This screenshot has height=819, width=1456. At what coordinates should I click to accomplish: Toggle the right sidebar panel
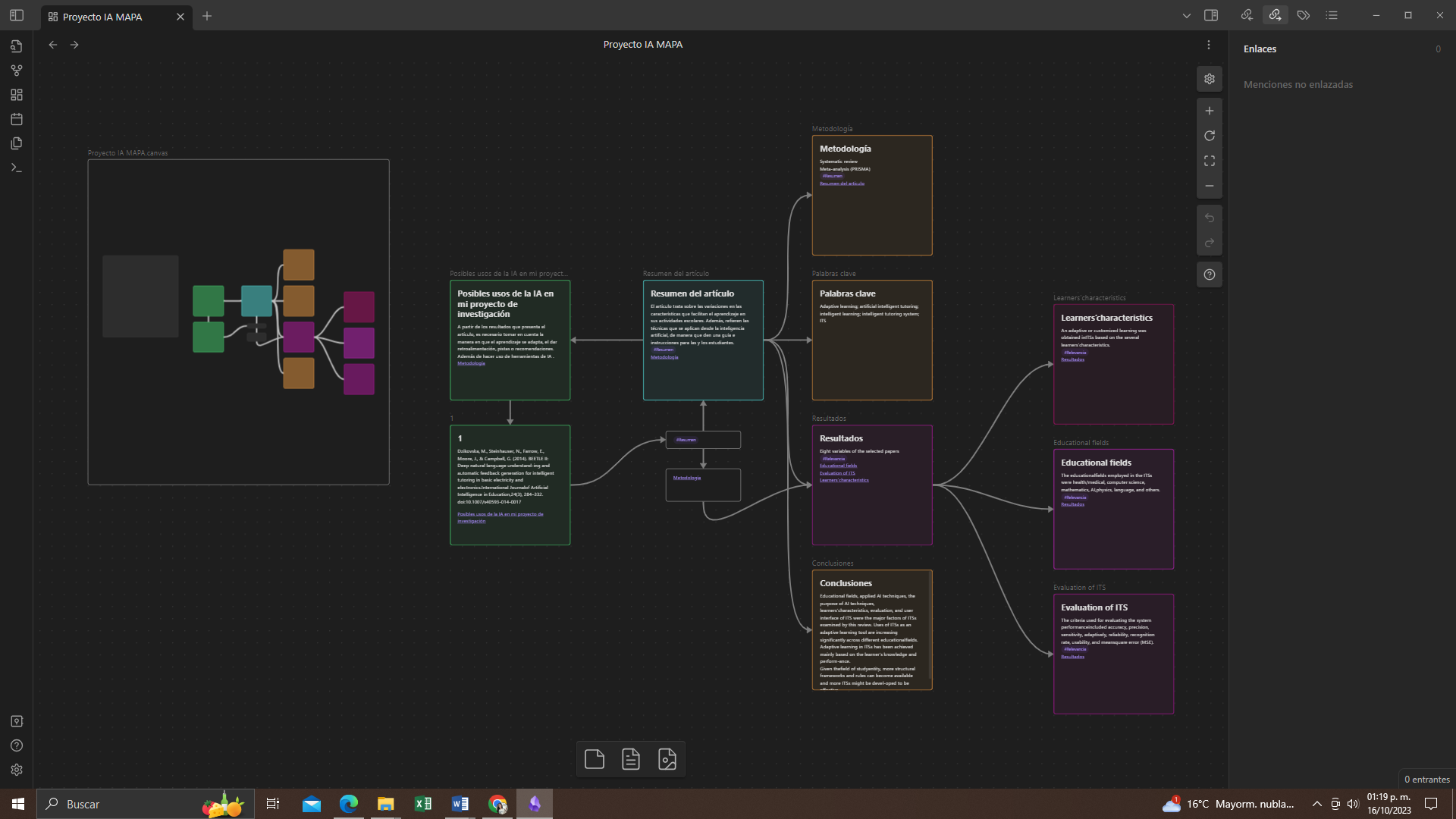pos(1211,15)
